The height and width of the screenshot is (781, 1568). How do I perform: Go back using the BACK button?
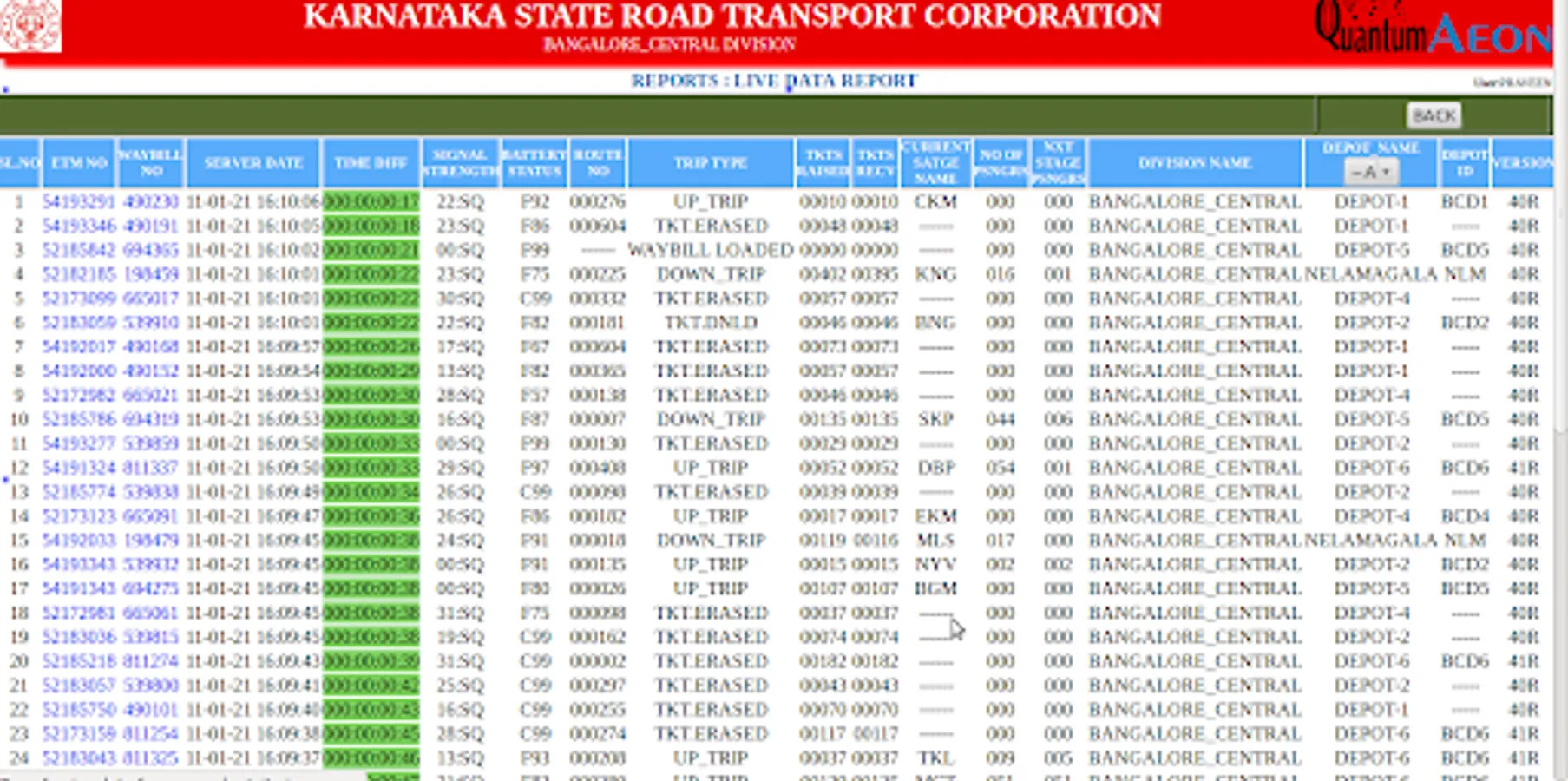[1434, 115]
